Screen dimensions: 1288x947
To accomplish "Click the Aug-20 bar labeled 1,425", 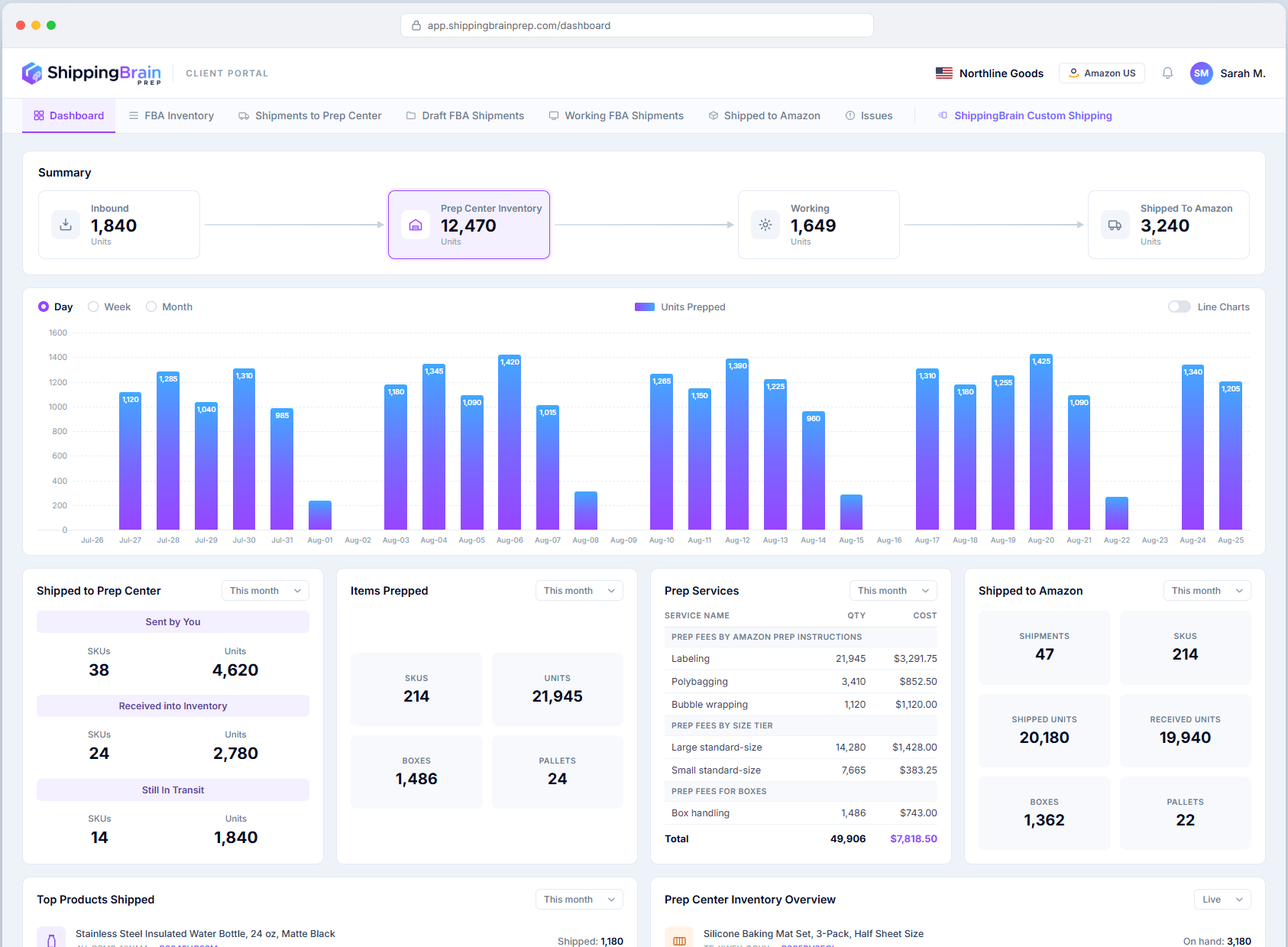I will (1041, 442).
